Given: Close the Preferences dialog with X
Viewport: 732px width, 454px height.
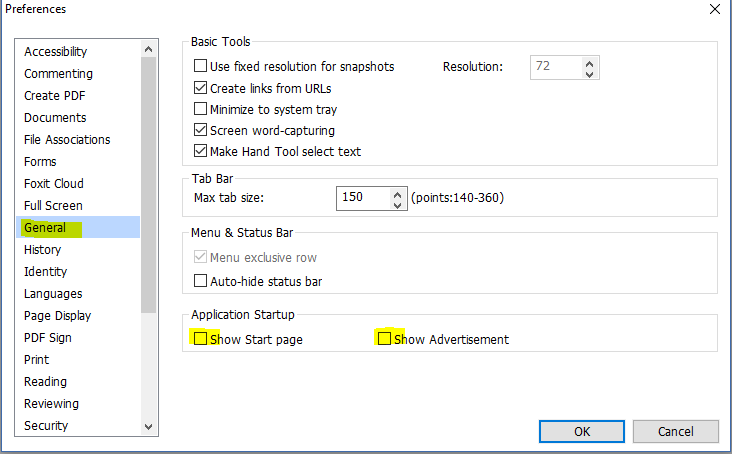Looking at the screenshot, I should 715,9.
